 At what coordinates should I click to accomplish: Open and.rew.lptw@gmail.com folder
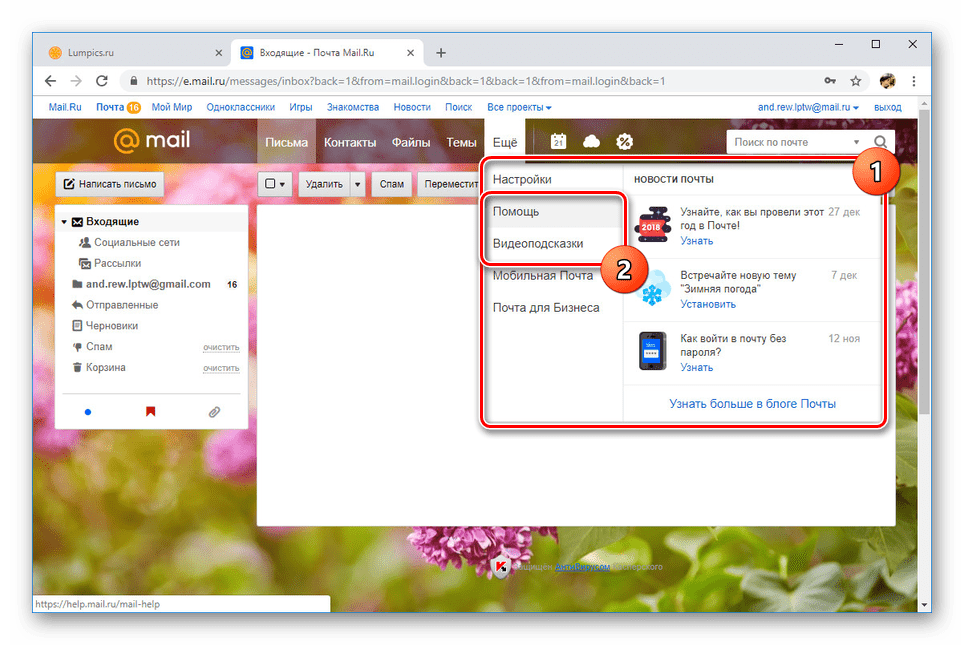tap(148, 284)
